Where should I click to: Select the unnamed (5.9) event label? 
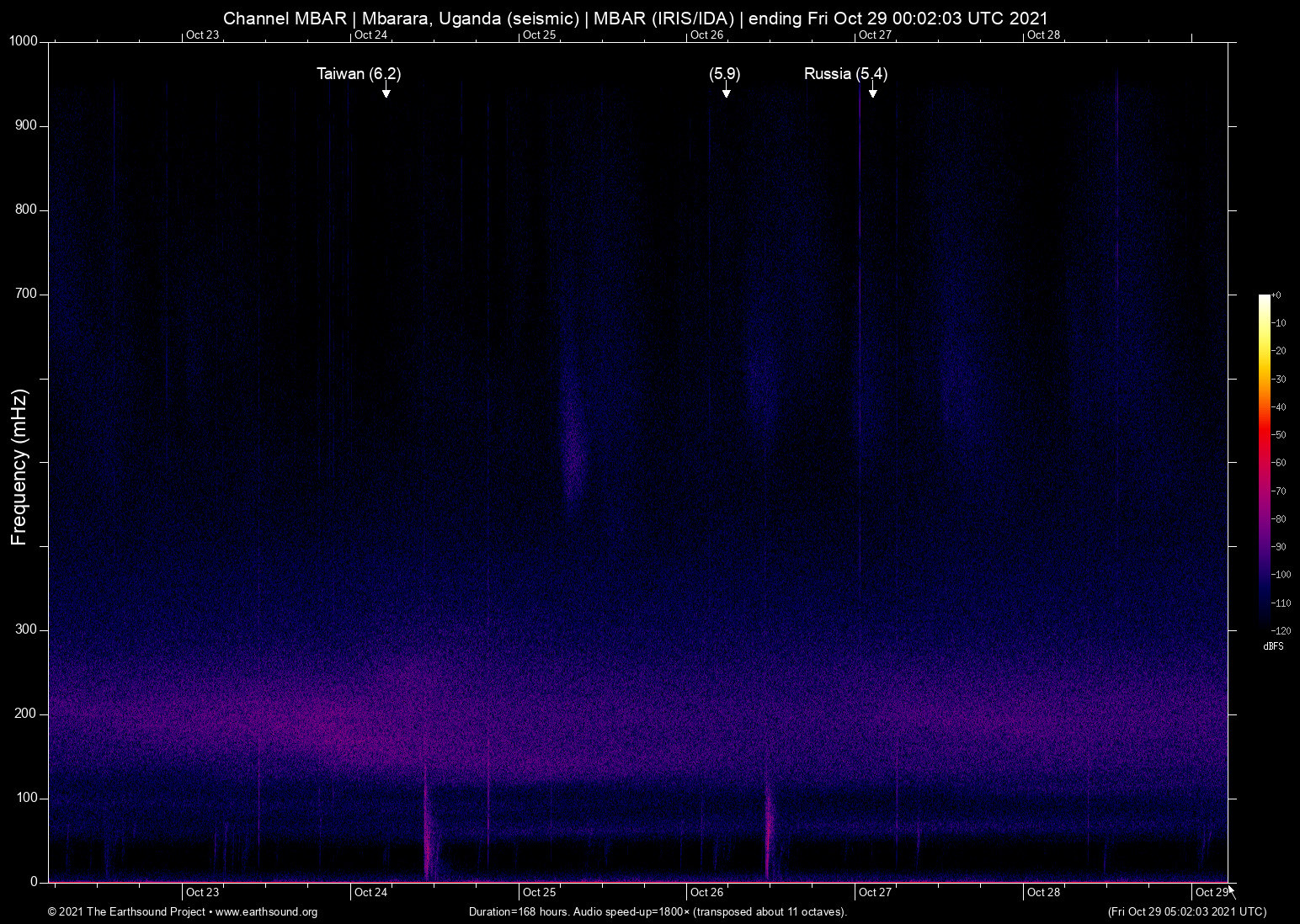[724, 74]
